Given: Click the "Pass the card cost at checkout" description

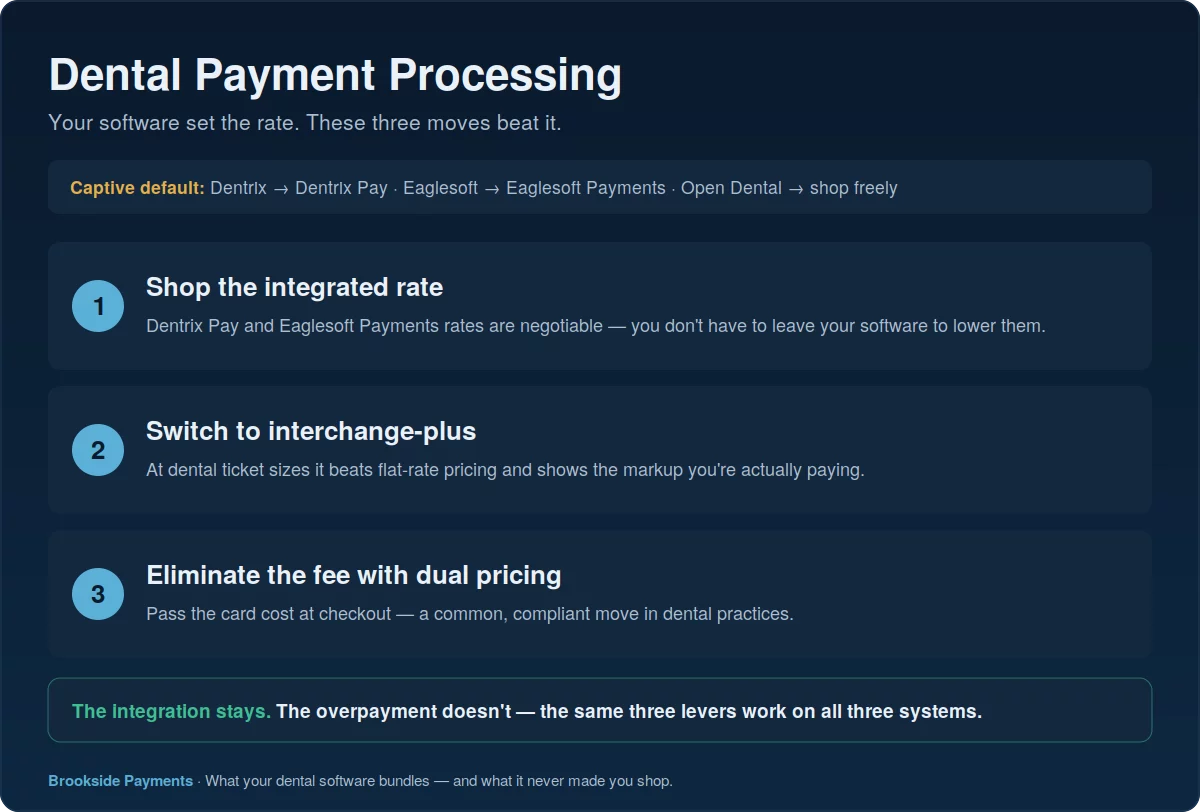Looking at the screenshot, I should tap(469, 614).
